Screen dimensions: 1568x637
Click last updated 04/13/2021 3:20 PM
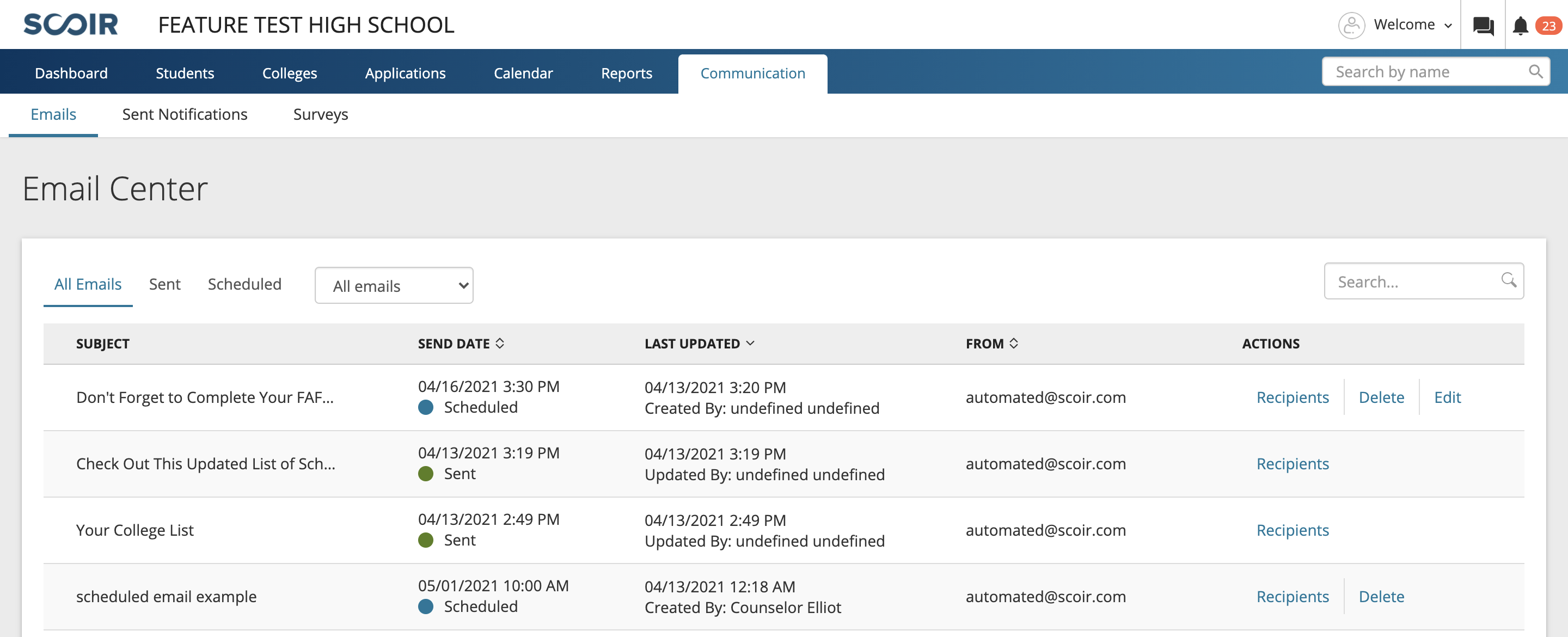tap(715, 387)
